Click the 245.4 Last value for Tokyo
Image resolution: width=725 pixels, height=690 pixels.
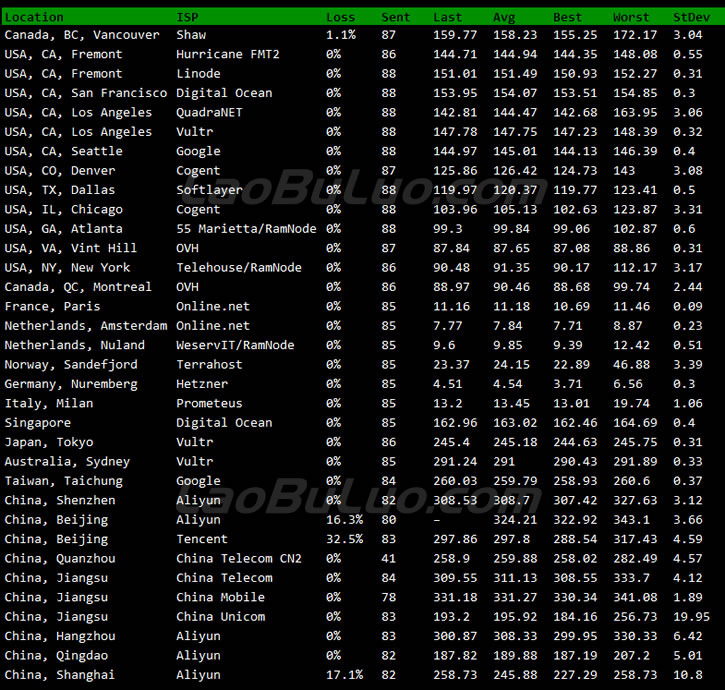point(451,443)
